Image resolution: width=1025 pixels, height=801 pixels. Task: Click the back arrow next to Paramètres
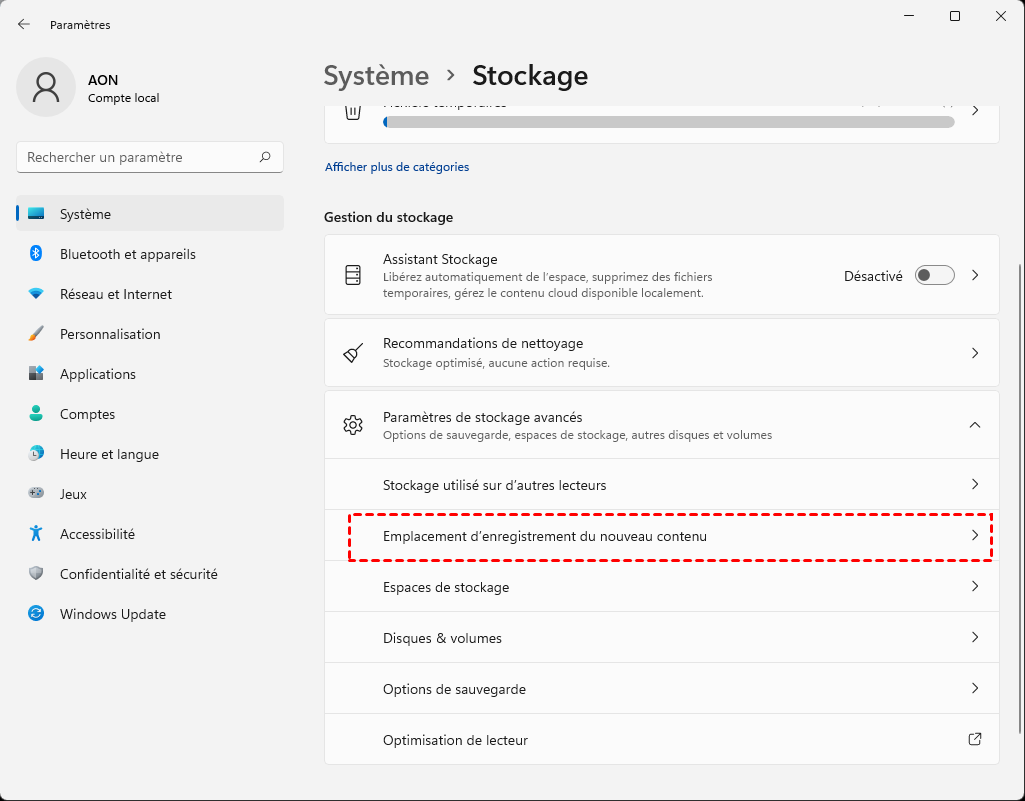(x=24, y=24)
